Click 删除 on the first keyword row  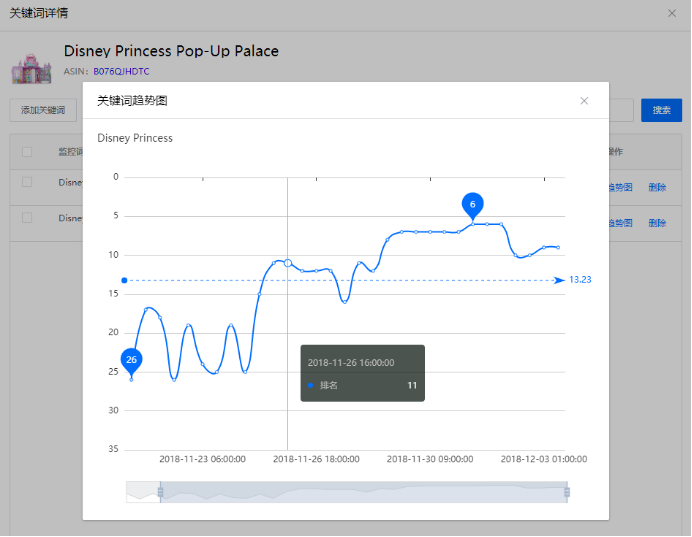point(657,187)
